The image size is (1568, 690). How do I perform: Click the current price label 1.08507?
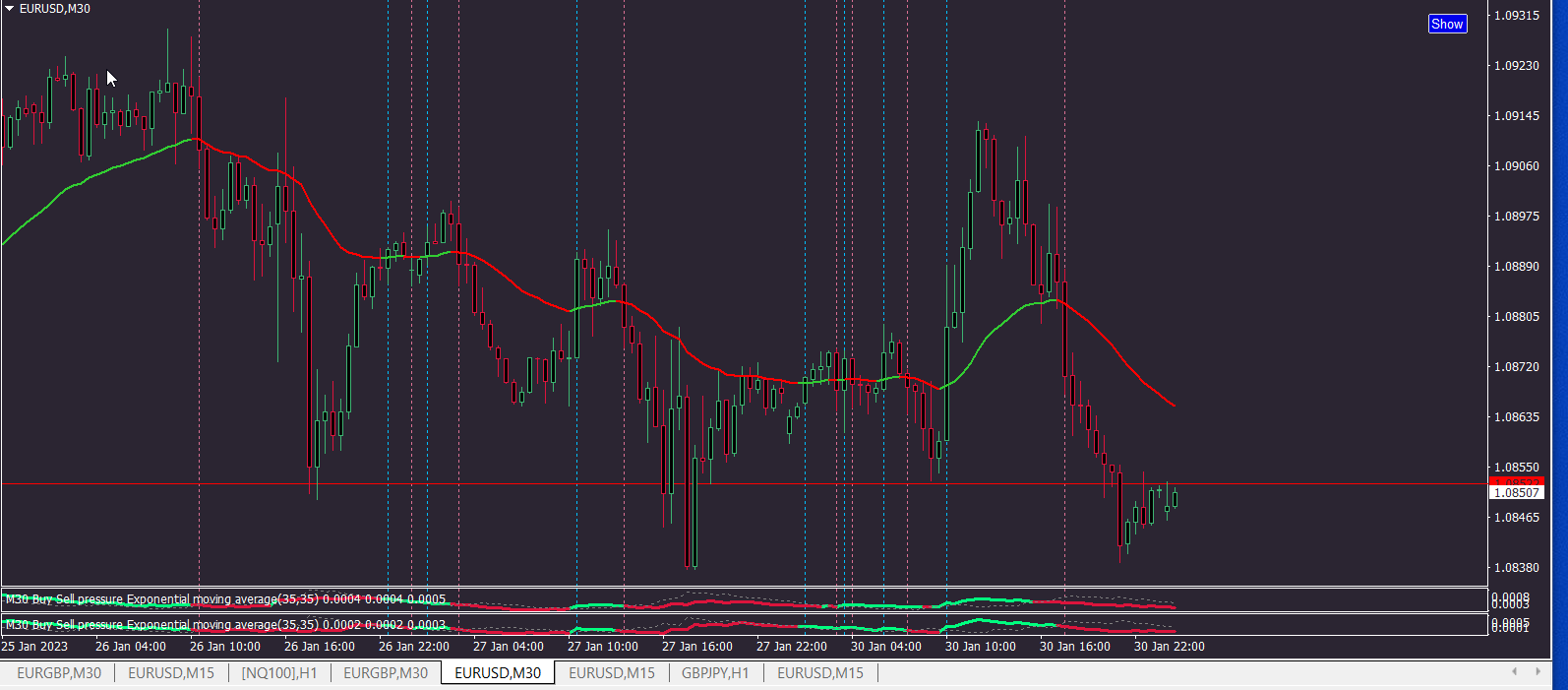(x=1516, y=492)
